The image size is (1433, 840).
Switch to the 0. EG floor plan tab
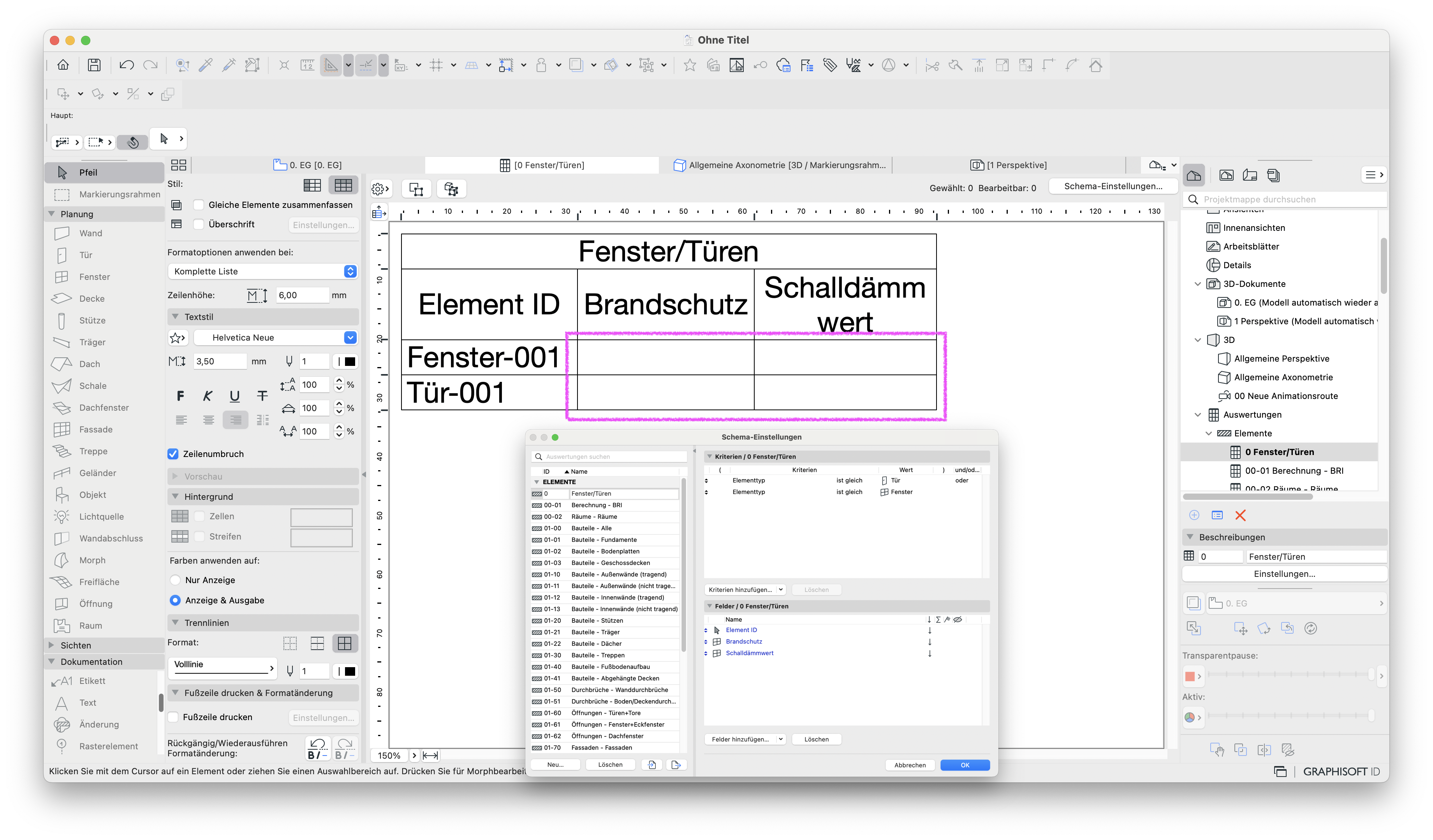point(308,165)
